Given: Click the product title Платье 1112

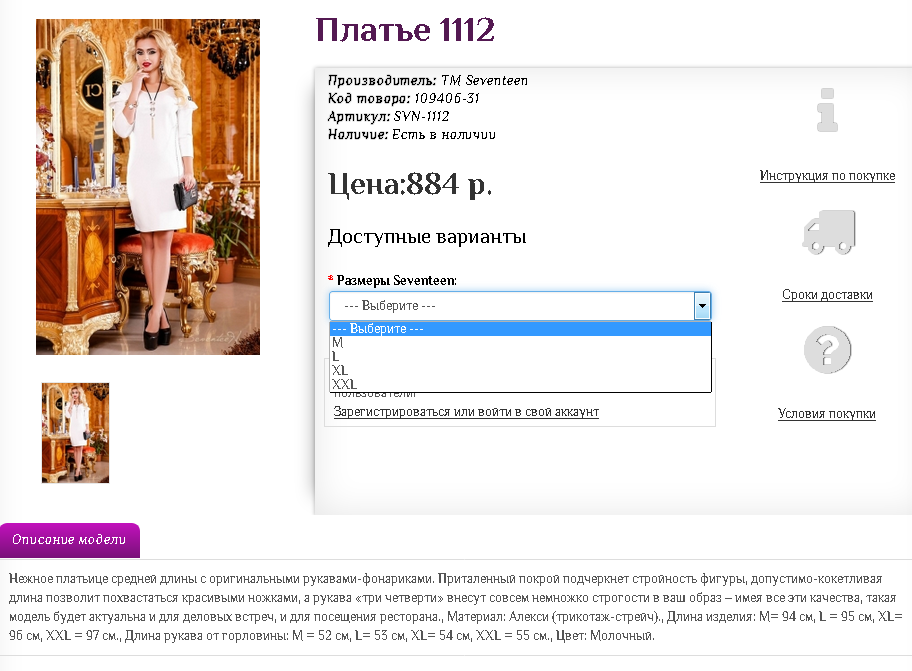Looking at the screenshot, I should (403, 31).
